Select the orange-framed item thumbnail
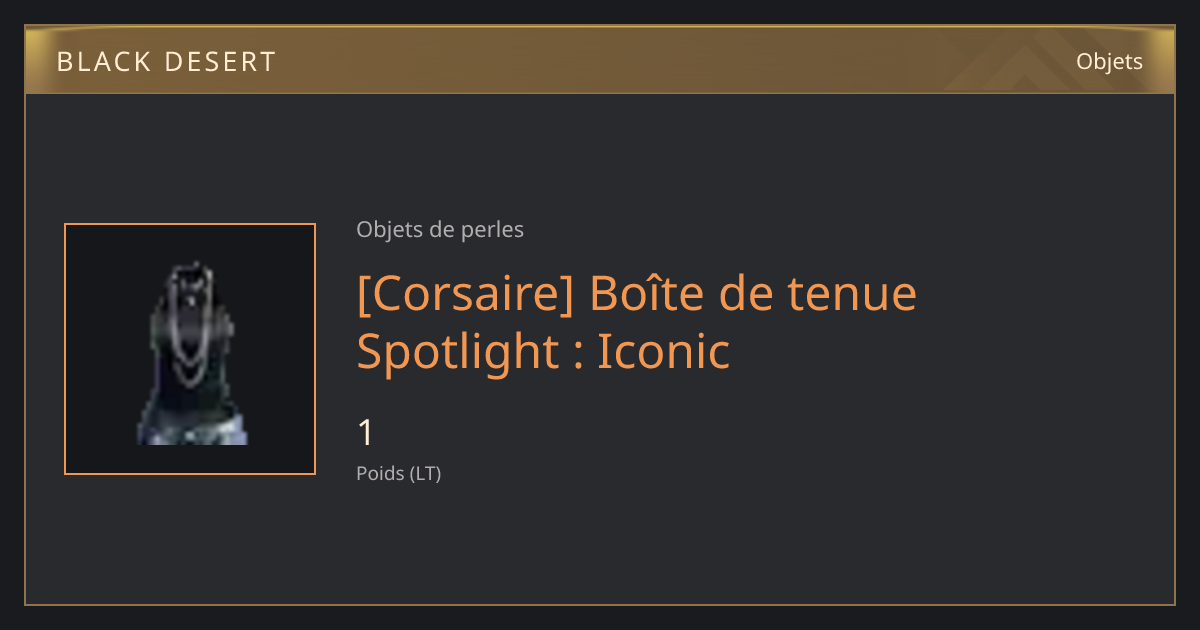 [x=190, y=349]
